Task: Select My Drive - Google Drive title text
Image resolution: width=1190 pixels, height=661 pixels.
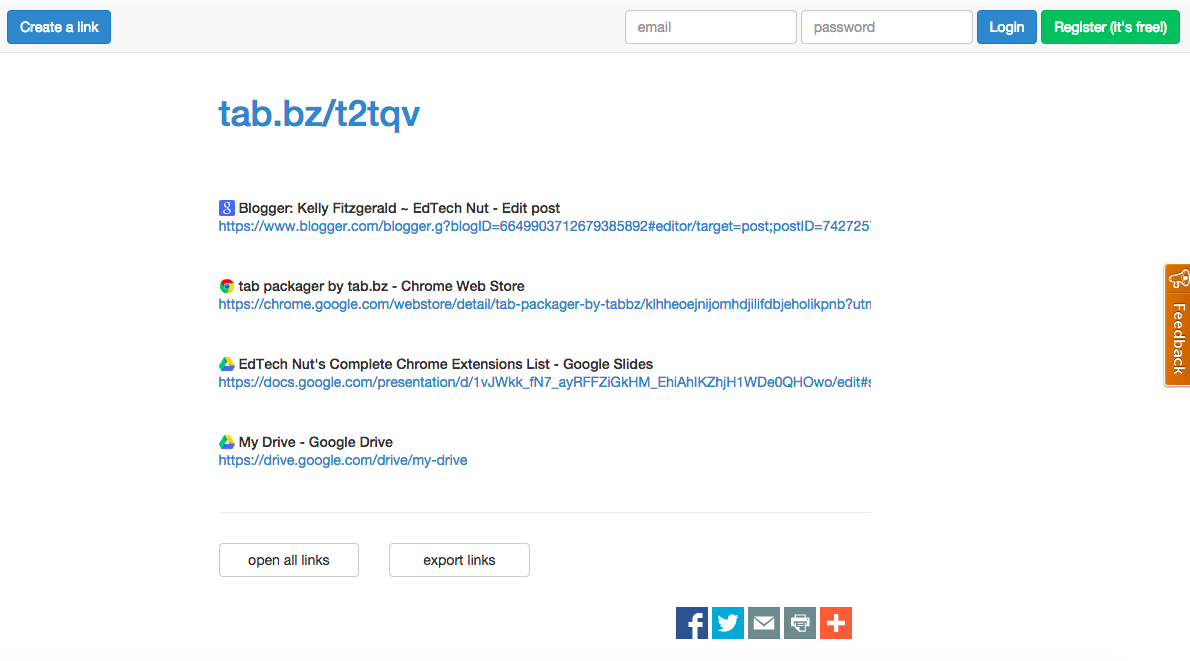Action: 316,442
